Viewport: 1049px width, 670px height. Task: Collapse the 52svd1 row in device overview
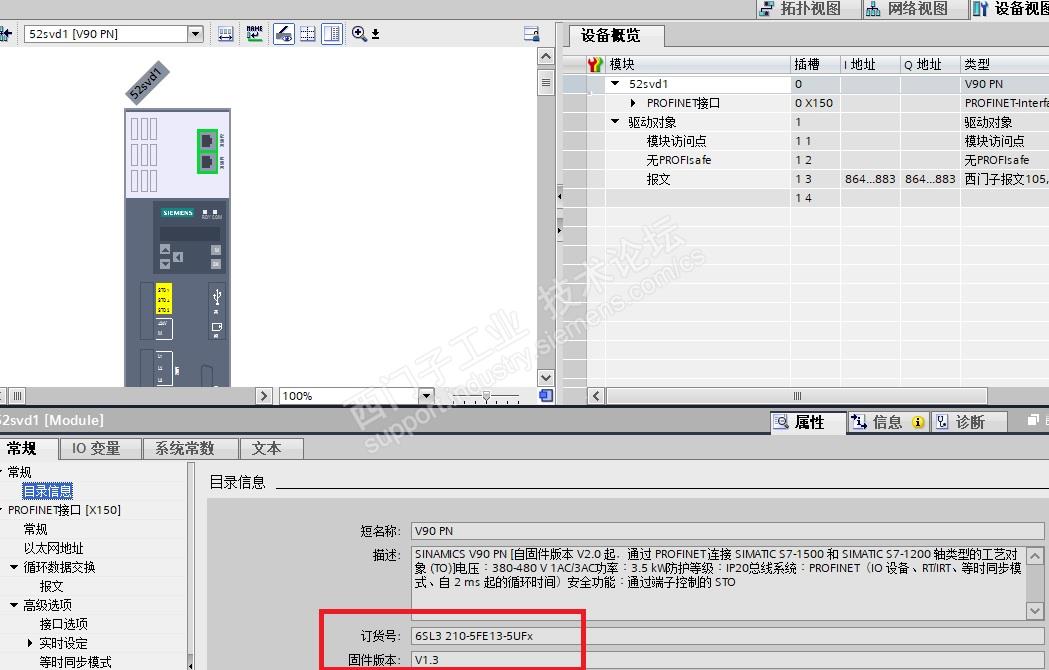click(615, 84)
